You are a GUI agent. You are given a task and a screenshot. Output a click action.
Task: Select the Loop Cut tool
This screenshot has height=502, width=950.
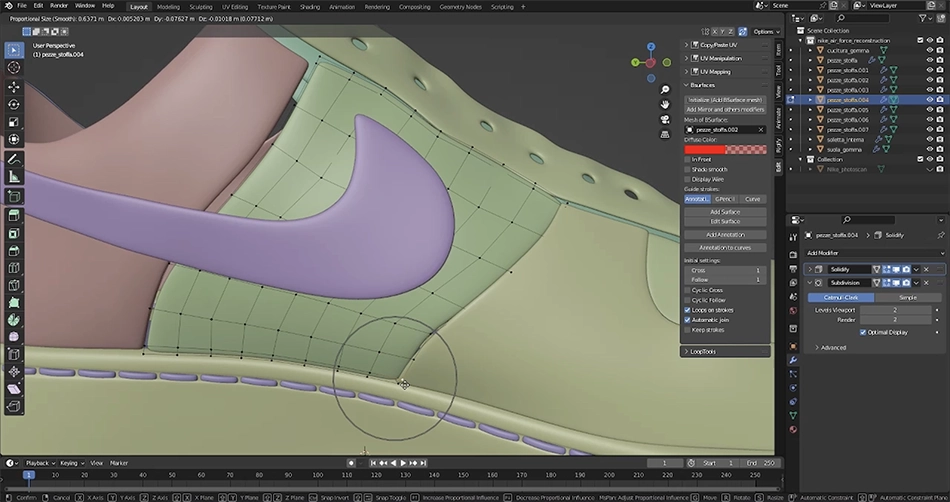pyautogui.click(x=14, y=268)
